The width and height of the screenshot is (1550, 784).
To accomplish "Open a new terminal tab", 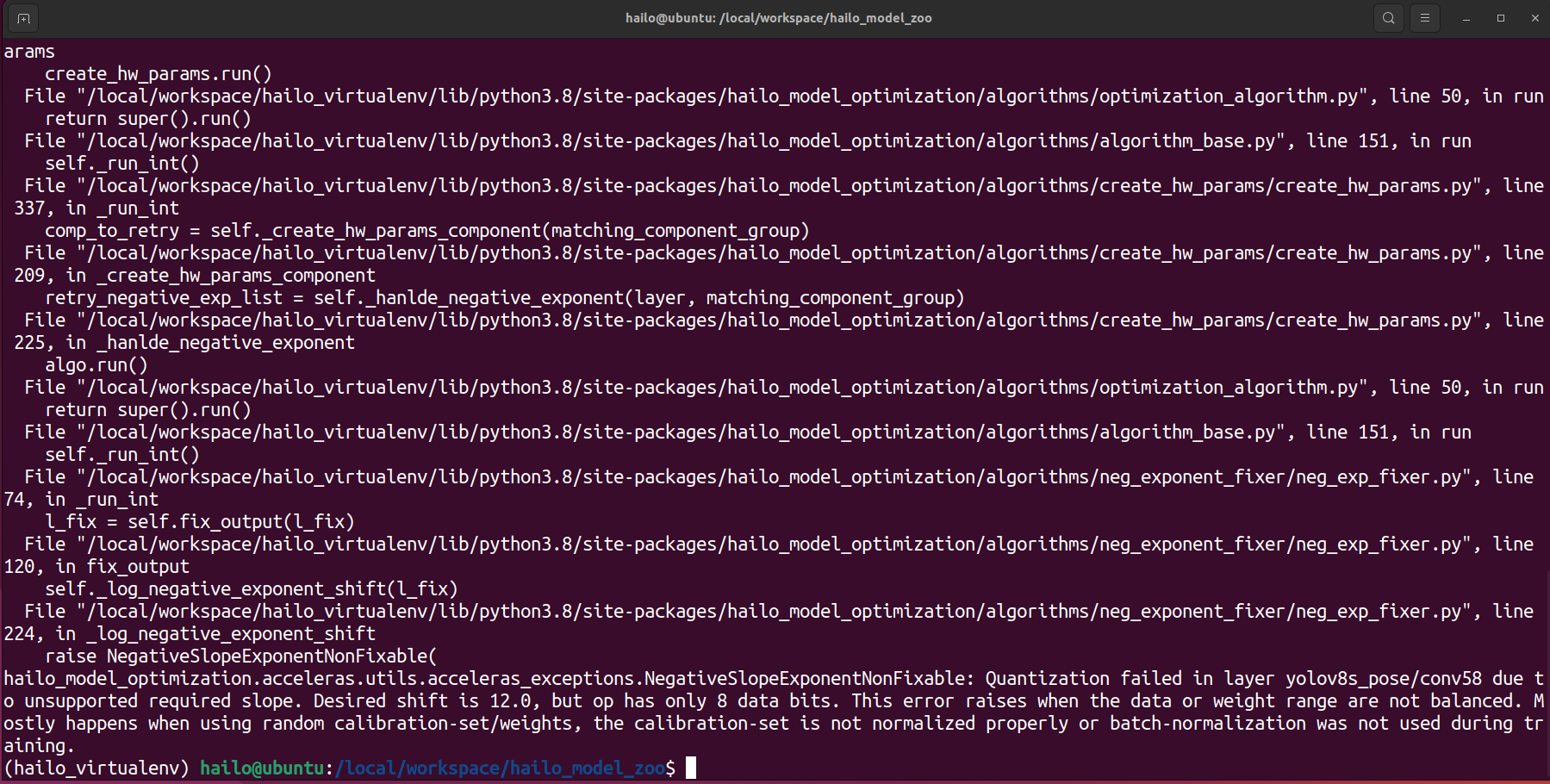I will [23, 18].
